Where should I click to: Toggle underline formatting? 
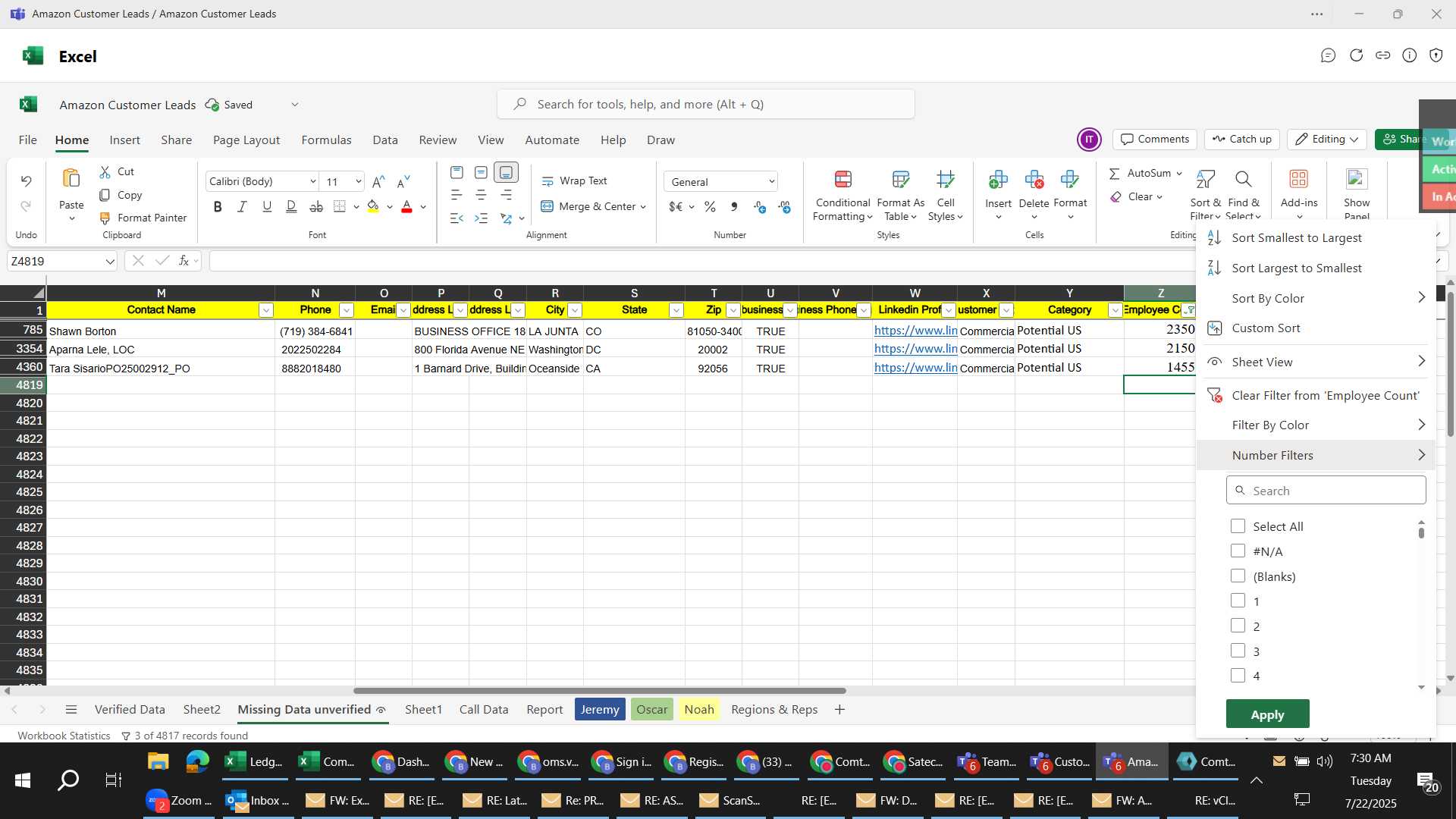(267, 206)
